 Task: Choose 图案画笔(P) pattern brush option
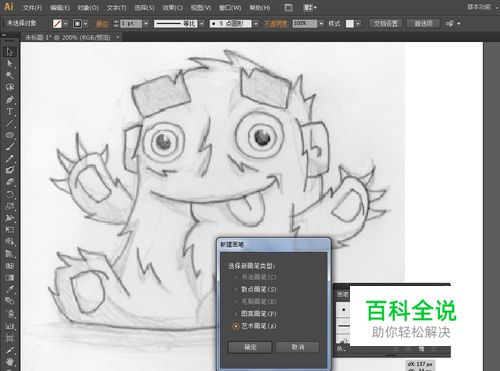tap(255, 314)
